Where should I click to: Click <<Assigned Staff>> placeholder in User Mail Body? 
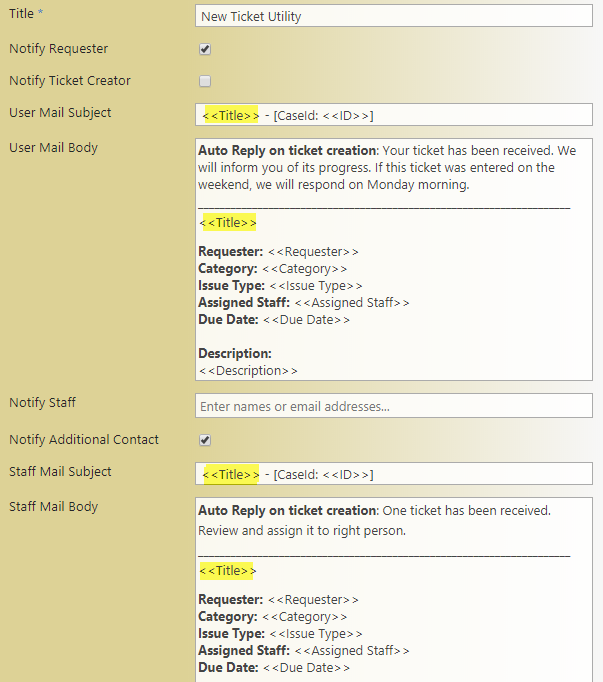click(352, 303)
